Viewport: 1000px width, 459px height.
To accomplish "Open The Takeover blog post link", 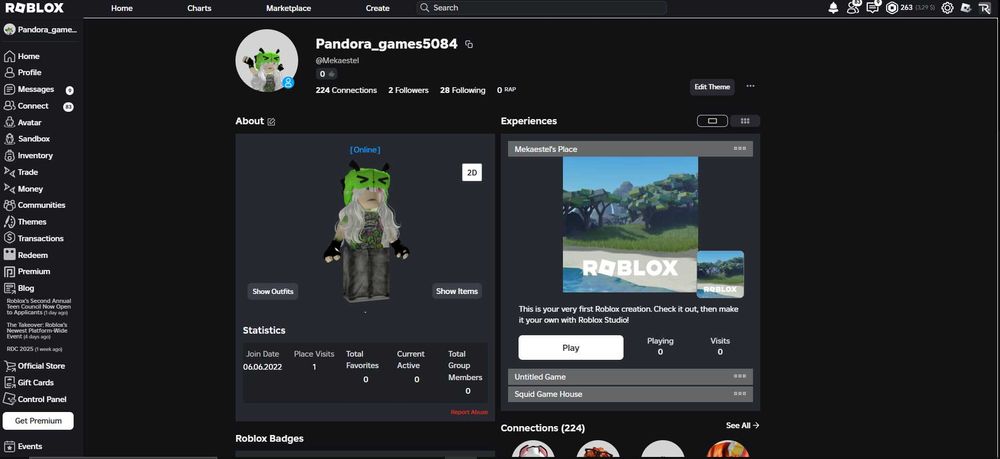I will [37, 330].
